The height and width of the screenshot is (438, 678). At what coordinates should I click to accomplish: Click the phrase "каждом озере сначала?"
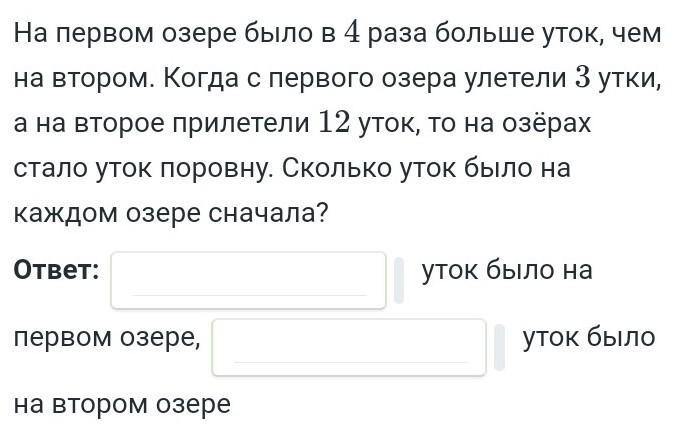click(171, 213)
